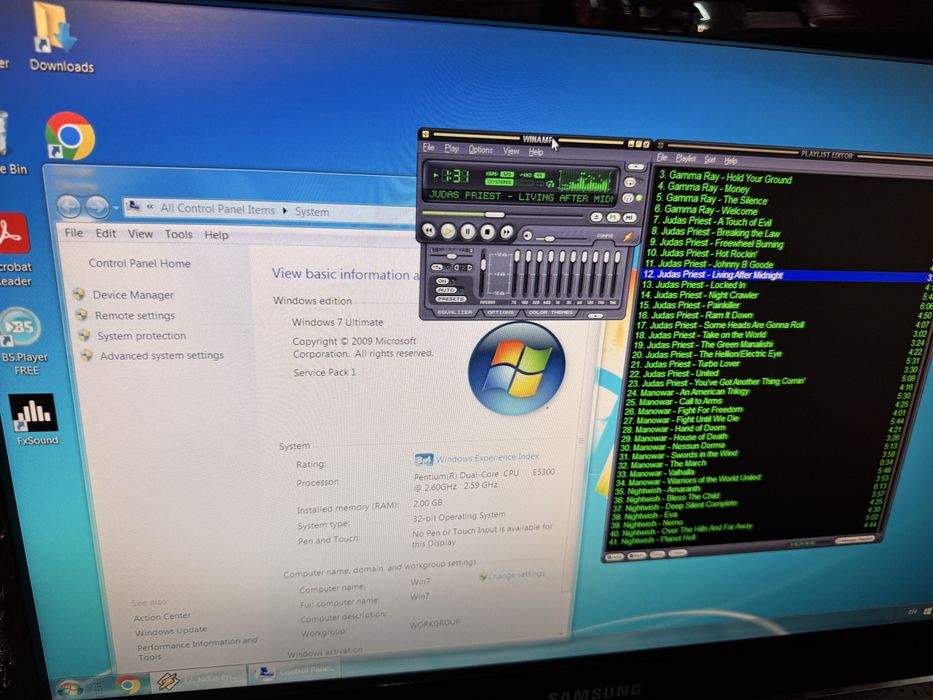Open the Control Panel Home link
This screenshot has height=700, width=933.
tap(140, 263)
